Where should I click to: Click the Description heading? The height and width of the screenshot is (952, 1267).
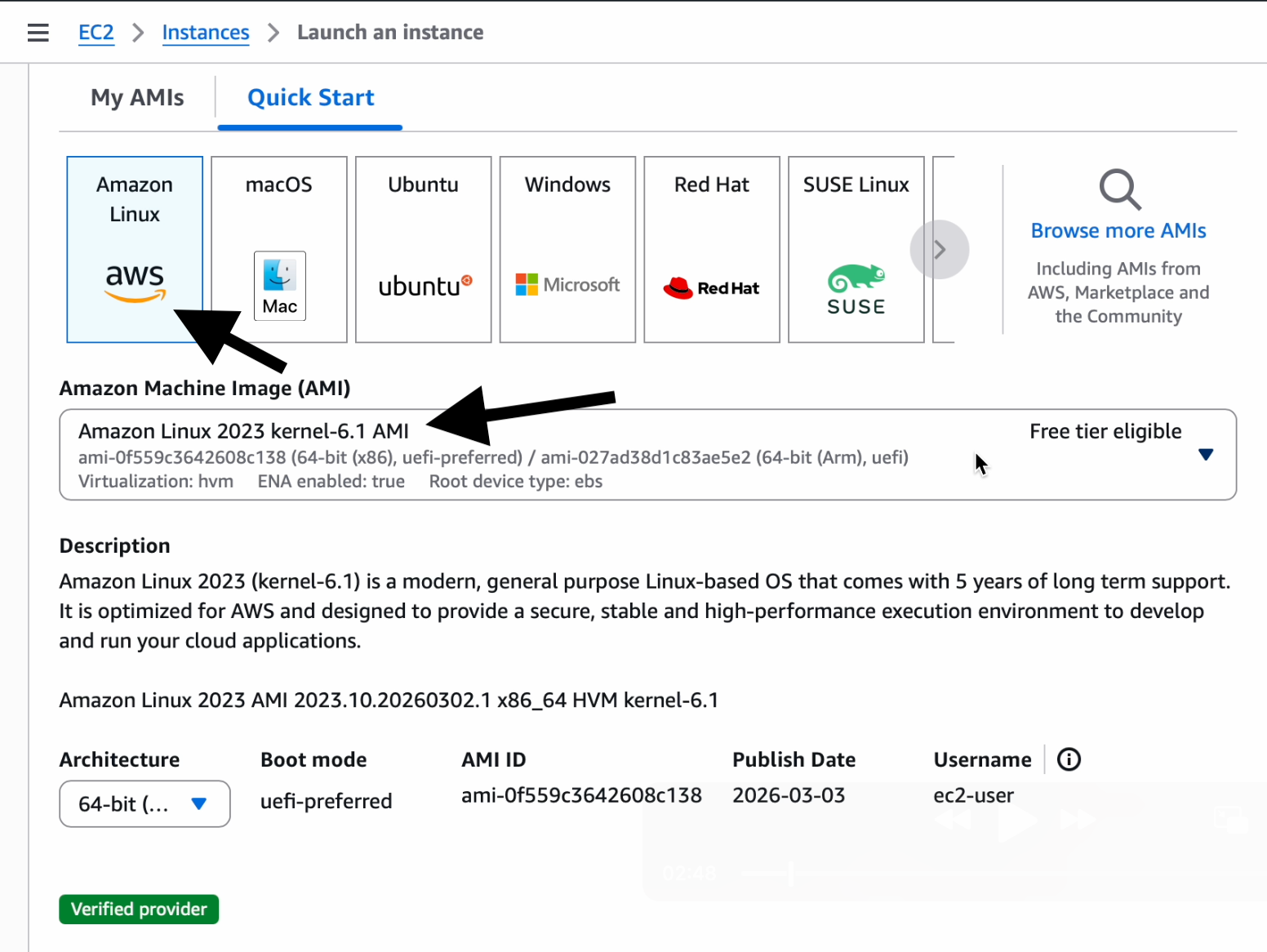click(115, 545)
